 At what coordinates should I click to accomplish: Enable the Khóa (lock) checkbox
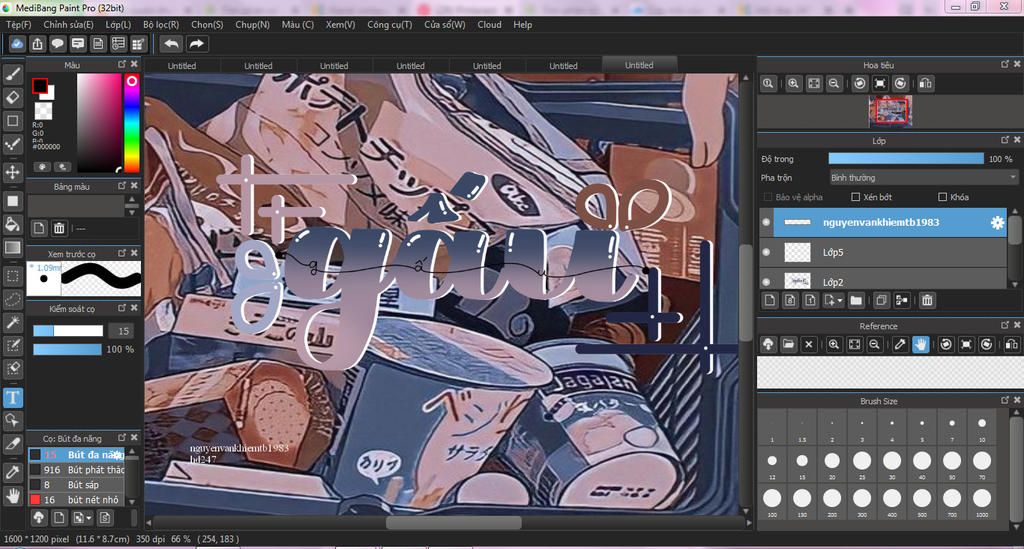(942, 196)
